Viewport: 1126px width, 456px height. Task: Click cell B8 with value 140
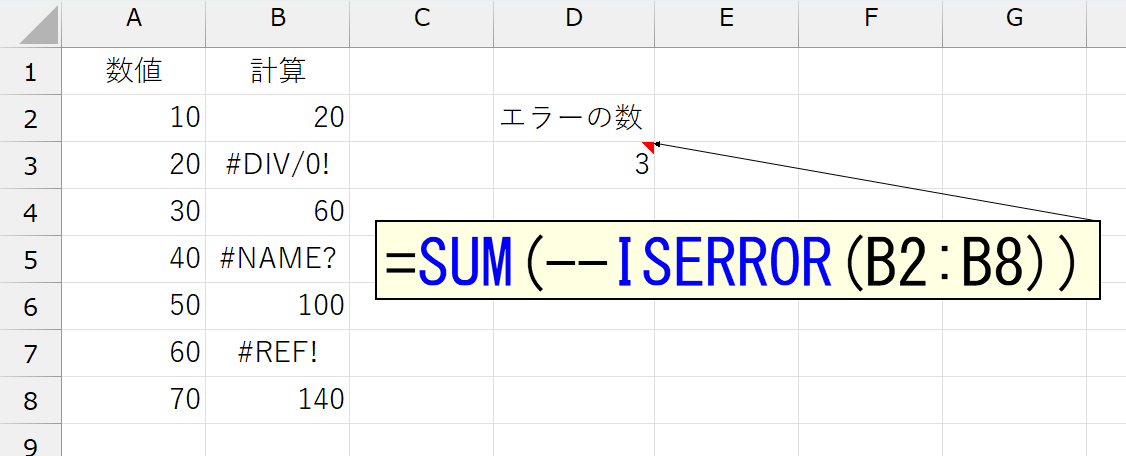[x=278, y=400]
